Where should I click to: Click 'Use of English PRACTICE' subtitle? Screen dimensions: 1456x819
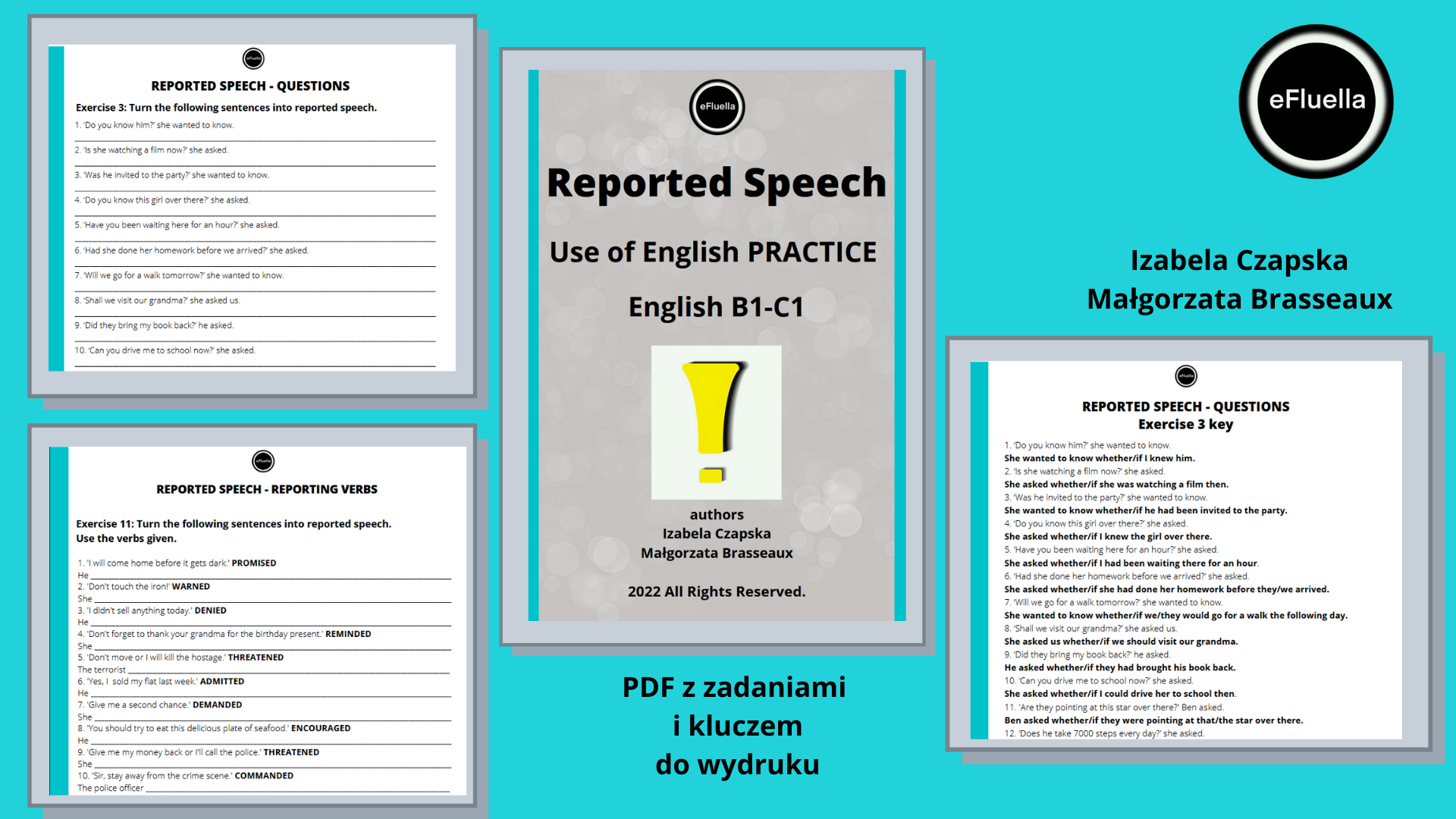713,252
